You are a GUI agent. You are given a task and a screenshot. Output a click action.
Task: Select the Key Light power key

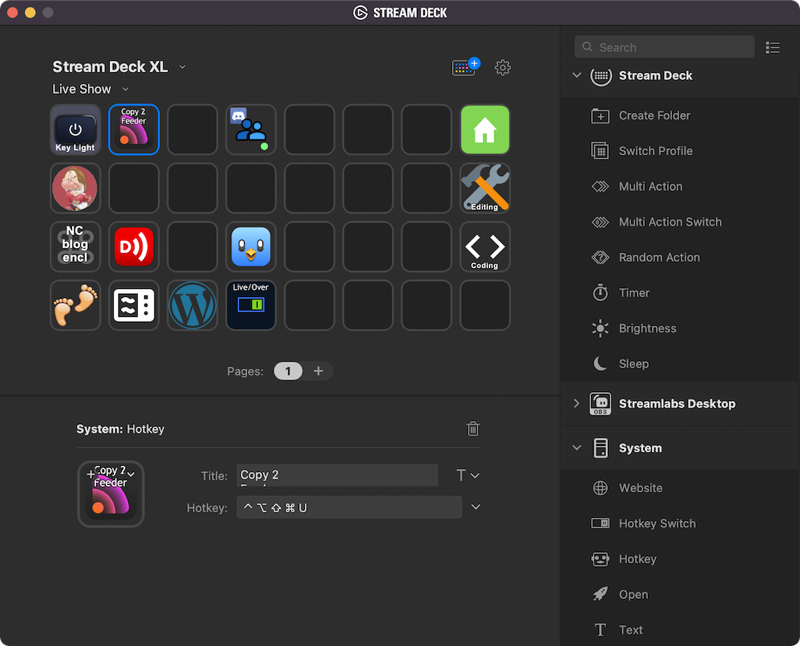pyautogui.click(x=75, y=130)
